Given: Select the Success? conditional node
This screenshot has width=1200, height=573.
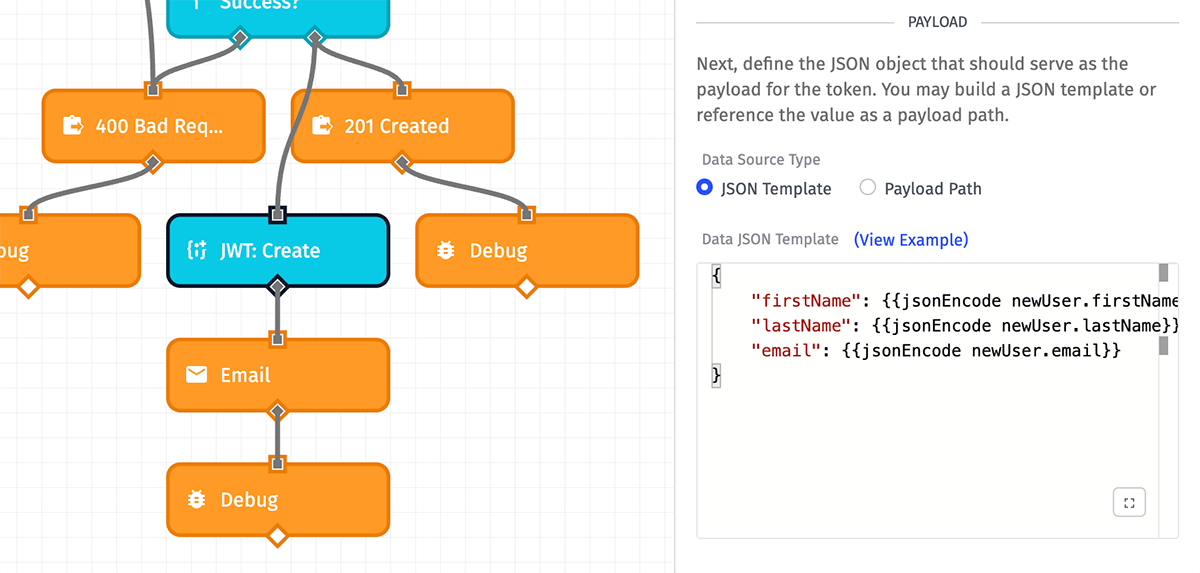Looking at the screenshot, I should pos(277,18).
